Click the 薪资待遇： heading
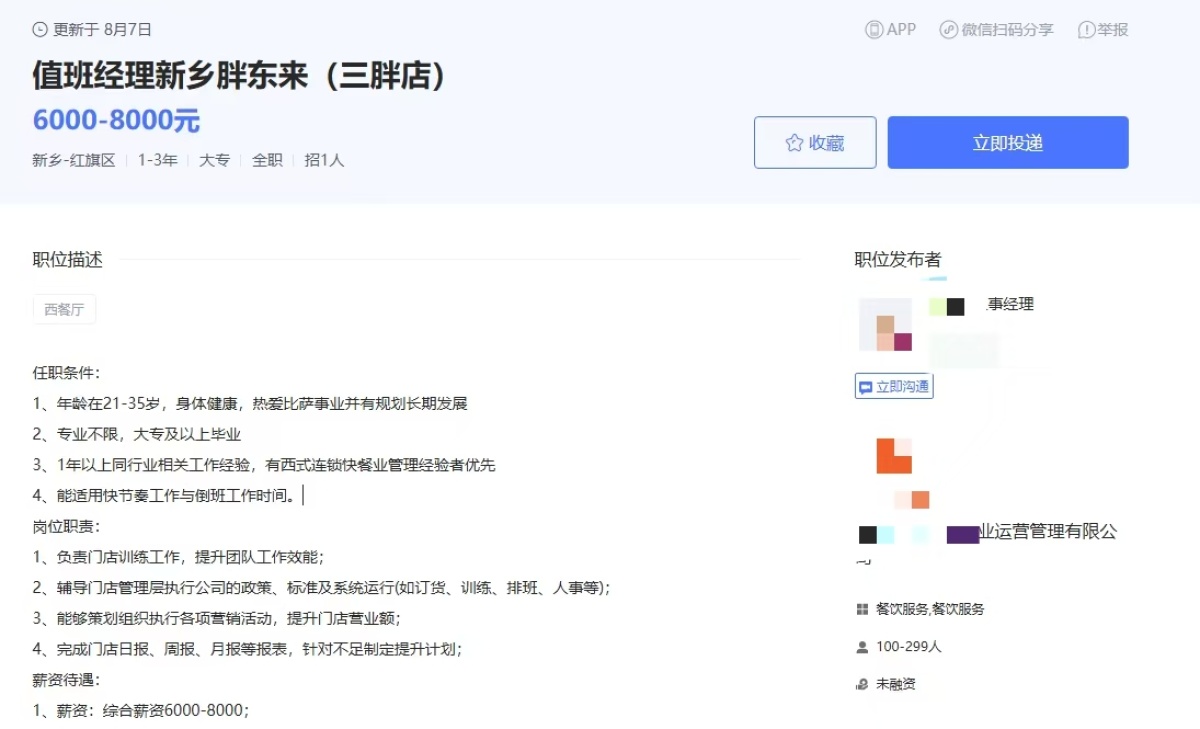1200x729 pixels. point(67,680)
